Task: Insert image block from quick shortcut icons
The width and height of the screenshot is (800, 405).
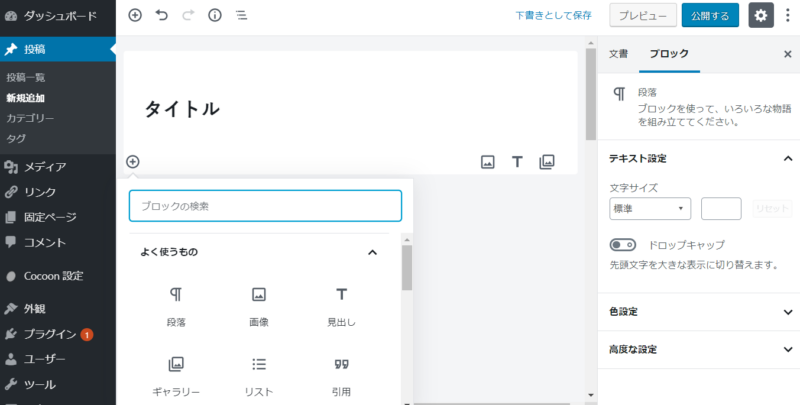Action: pos(488,162)
